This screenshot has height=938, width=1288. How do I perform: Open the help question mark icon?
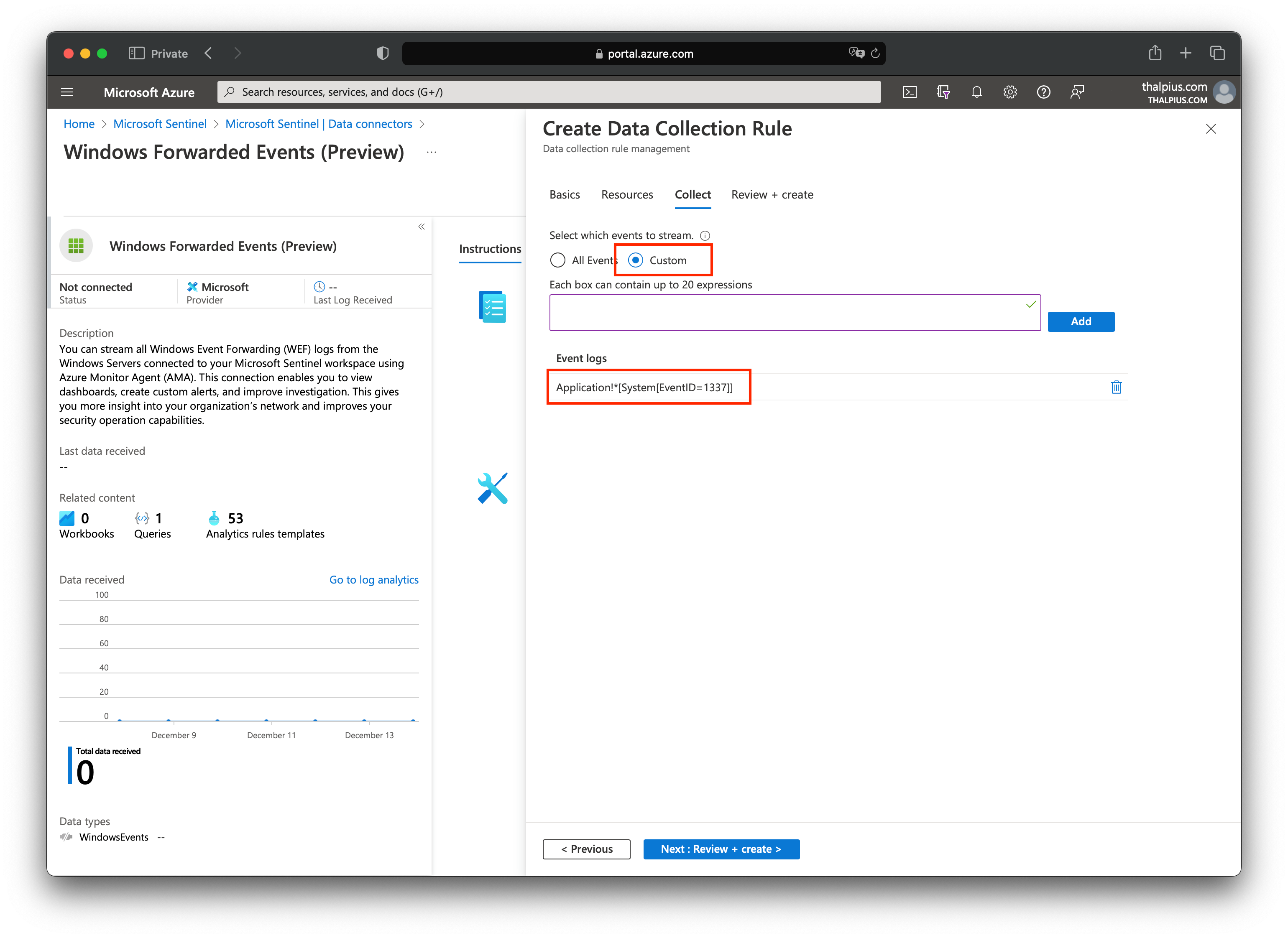coord(1043,92)
